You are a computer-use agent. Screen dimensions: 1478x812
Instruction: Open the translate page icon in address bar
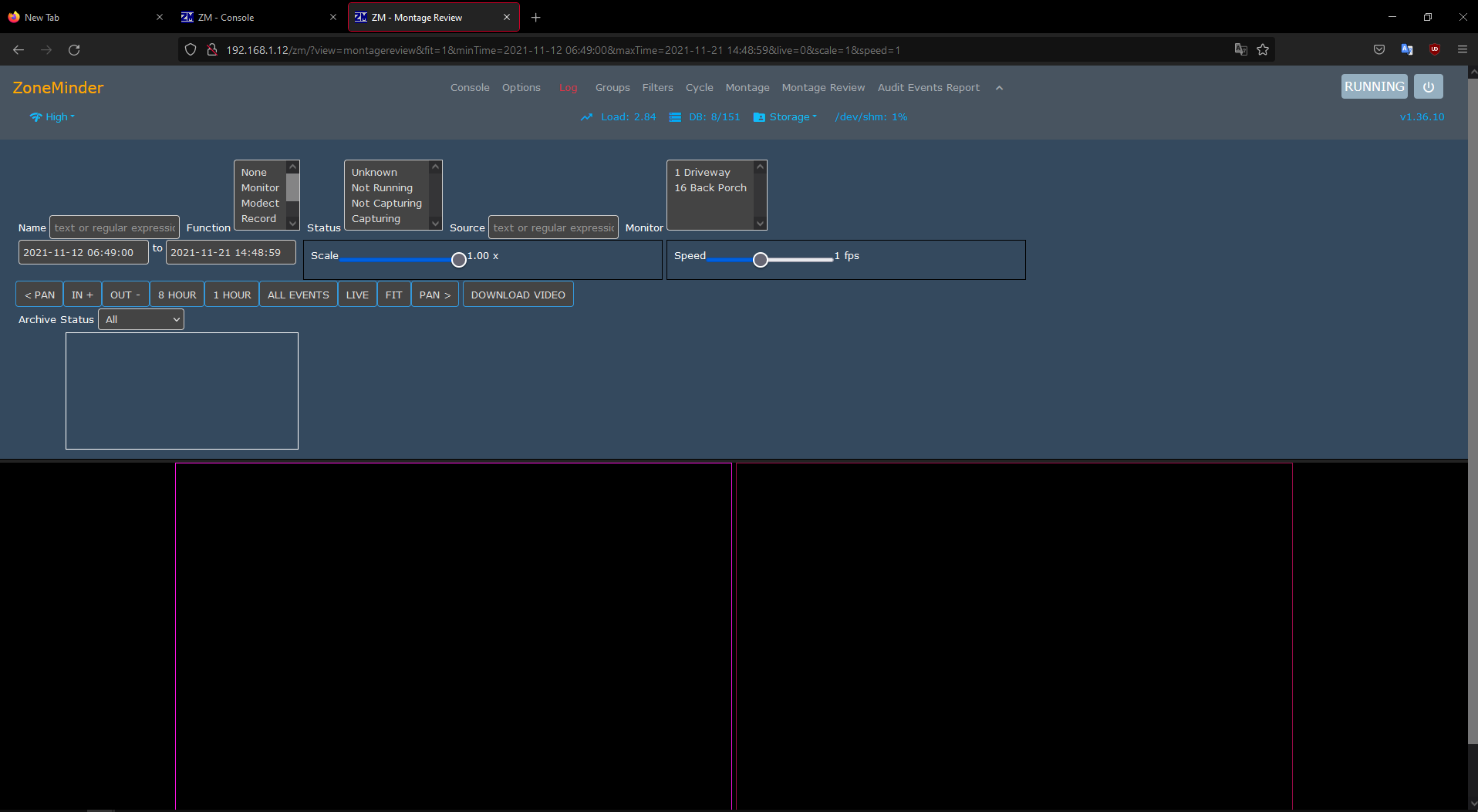pos(1240,50)
